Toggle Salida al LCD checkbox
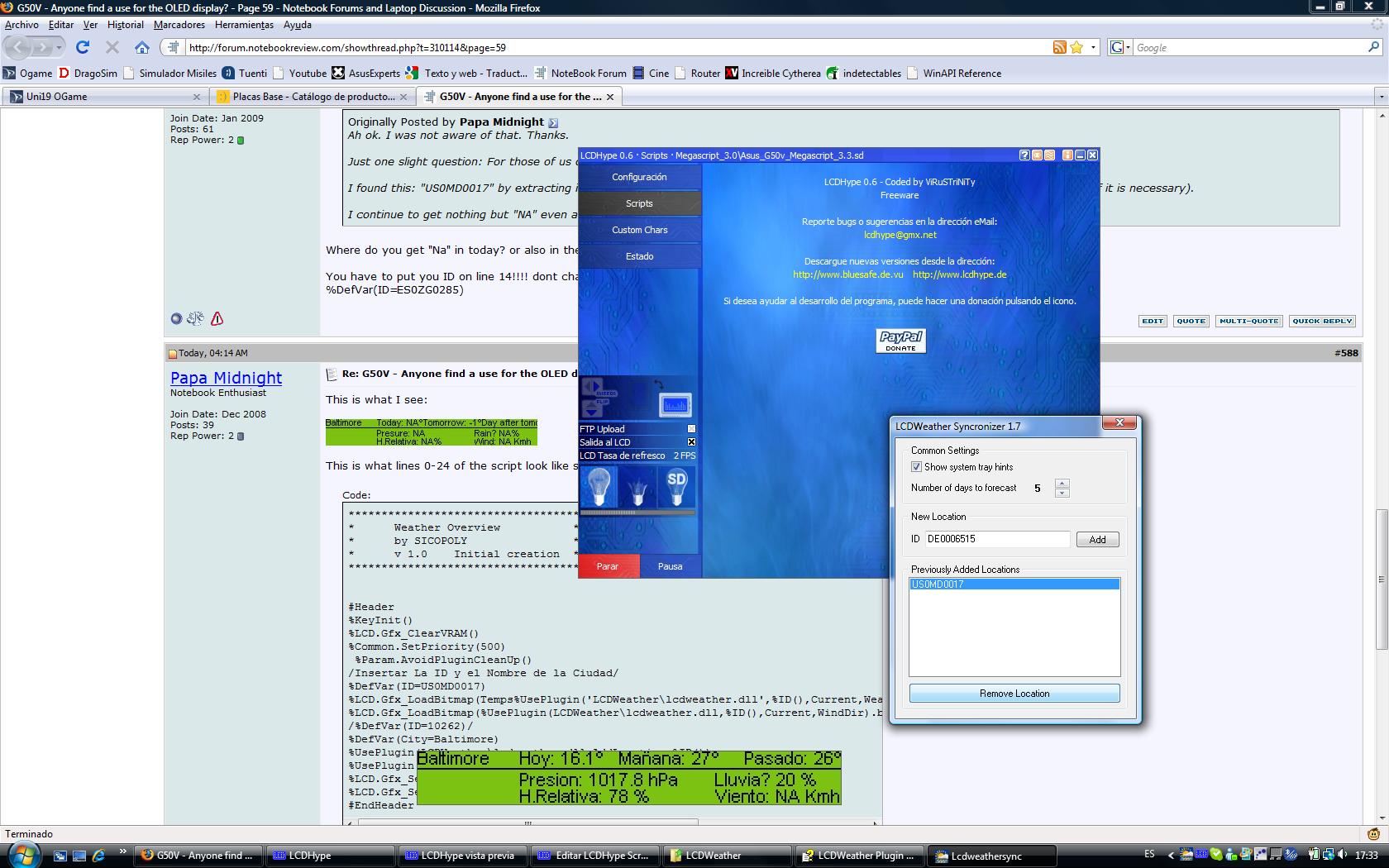Image resolution: width=1389 pixels, height=868 pixels. tap(692, 442)
